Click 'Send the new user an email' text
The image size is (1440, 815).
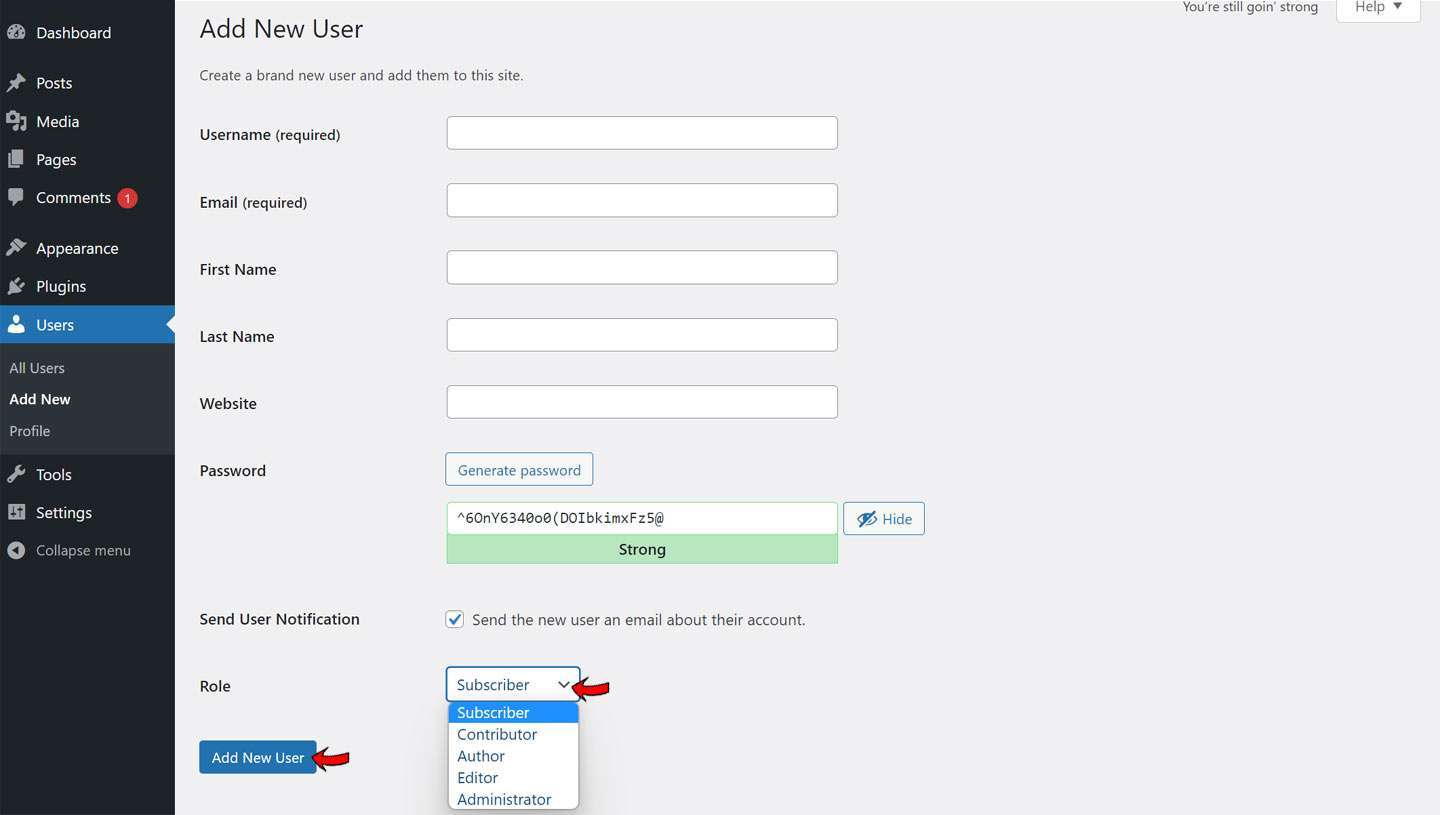point(638,620)
